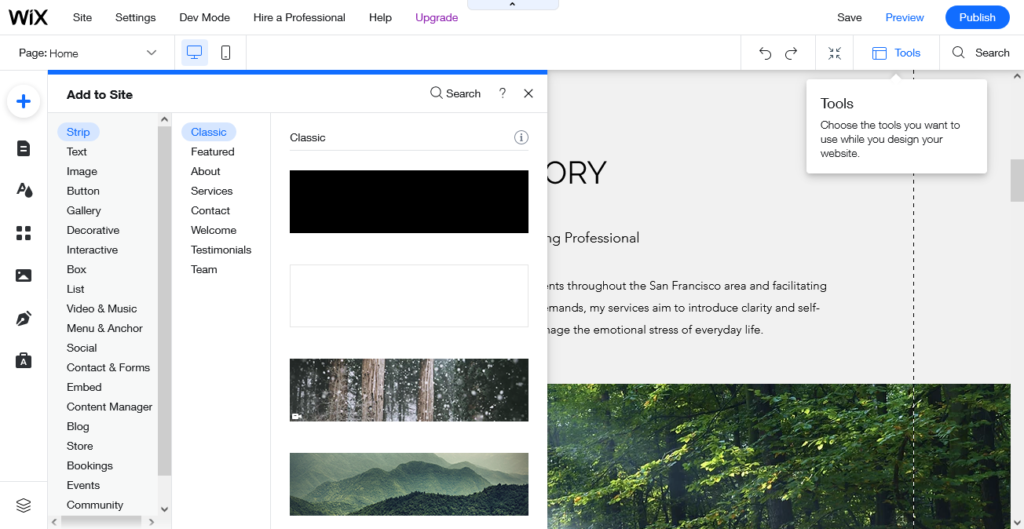Add the snowy forest video strip
The width and height of the screenshot is (1024, 529).
pos(409,390)
